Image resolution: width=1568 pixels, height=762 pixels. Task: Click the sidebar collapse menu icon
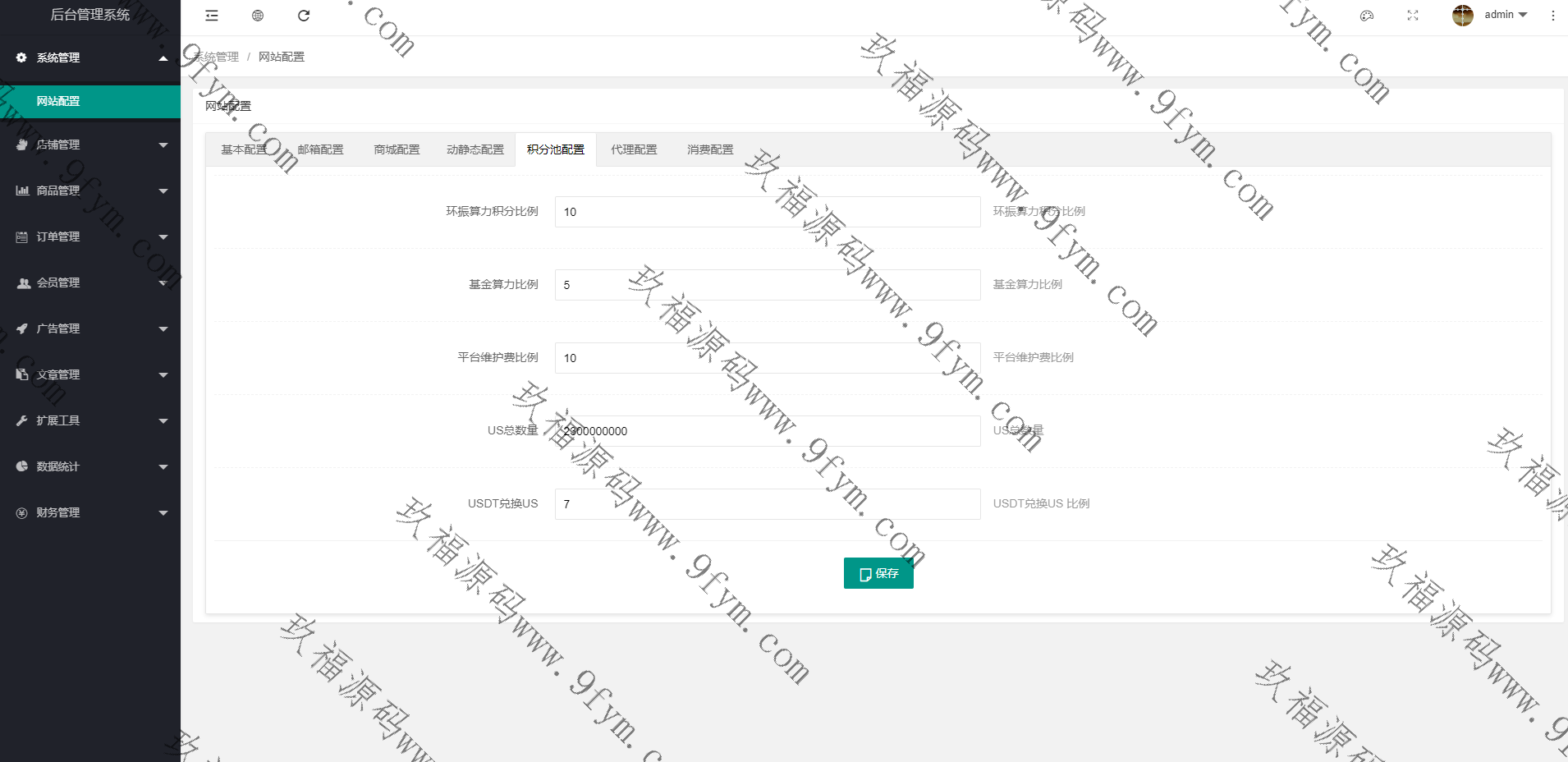pos(212,16)
